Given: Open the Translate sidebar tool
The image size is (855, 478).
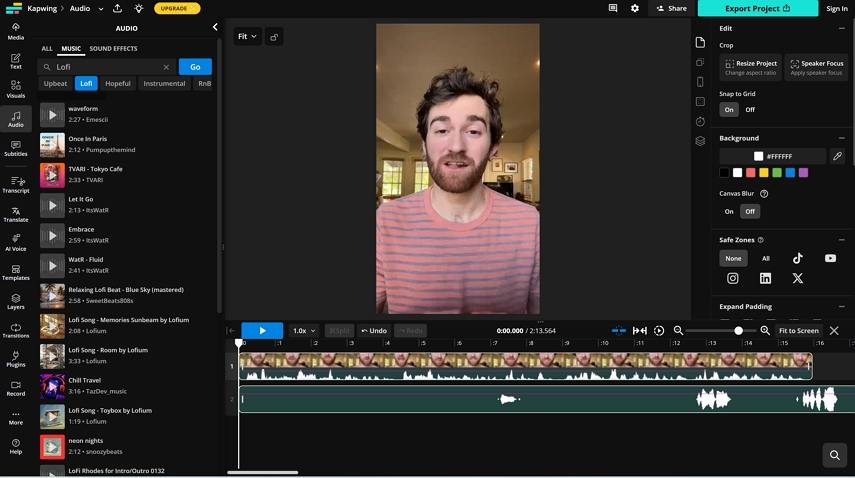Looking at the screenshot, I should (x=15, y=214).
